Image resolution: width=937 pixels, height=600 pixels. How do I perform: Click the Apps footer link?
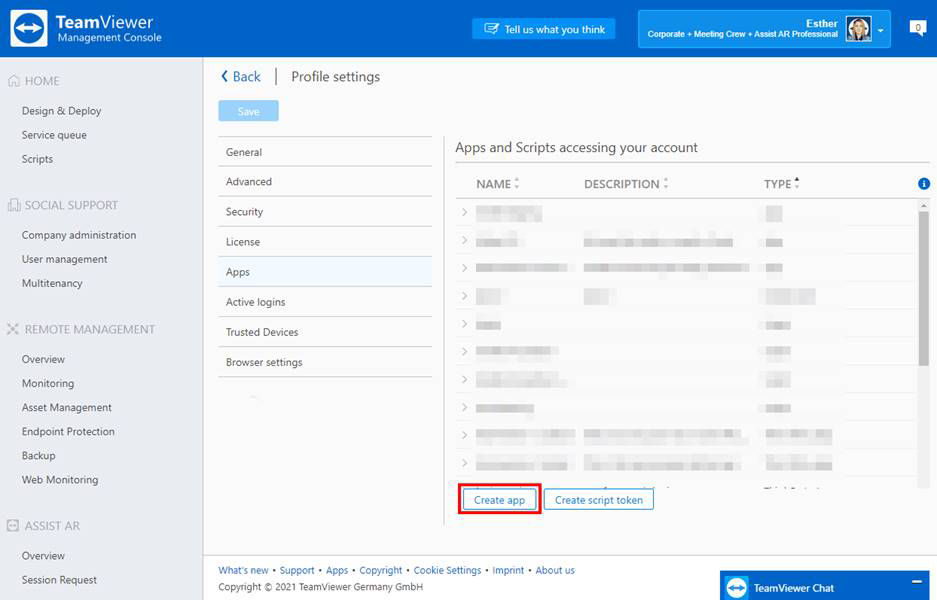337,570
